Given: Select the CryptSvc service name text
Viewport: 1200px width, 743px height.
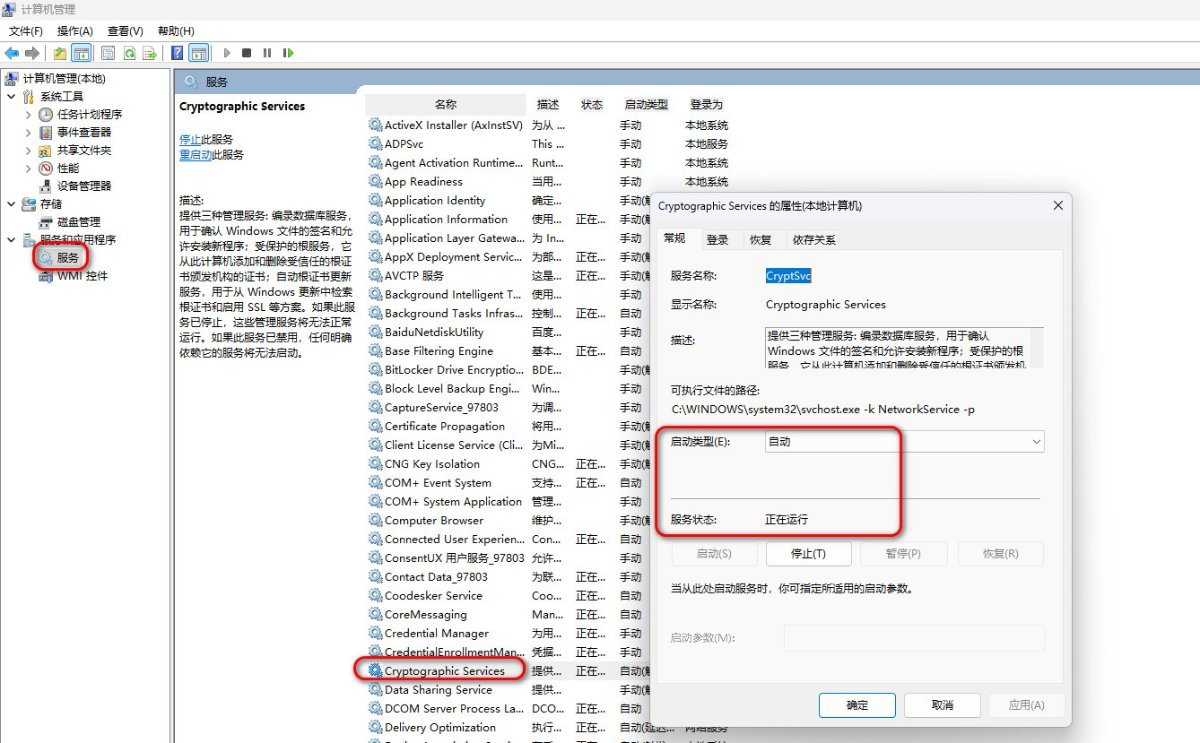Looking at the screenshot, I should (789, 276).
